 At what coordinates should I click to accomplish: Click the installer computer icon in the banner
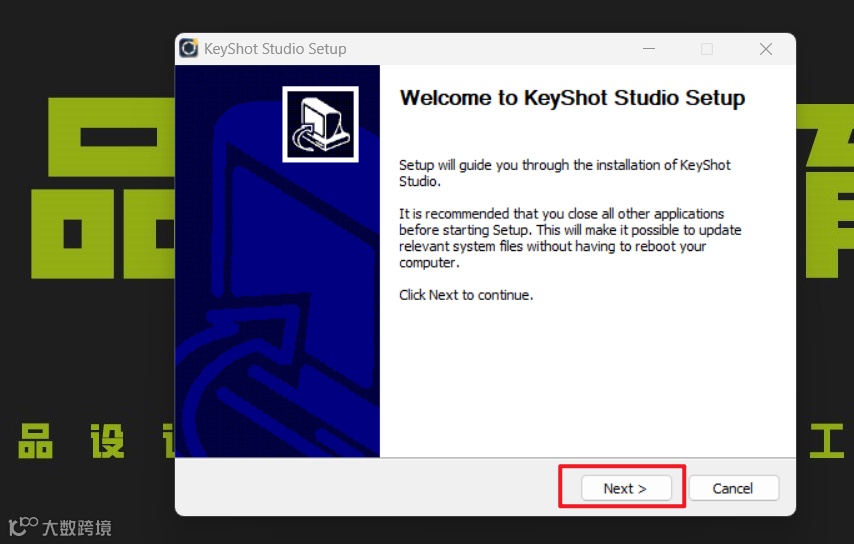320,124
